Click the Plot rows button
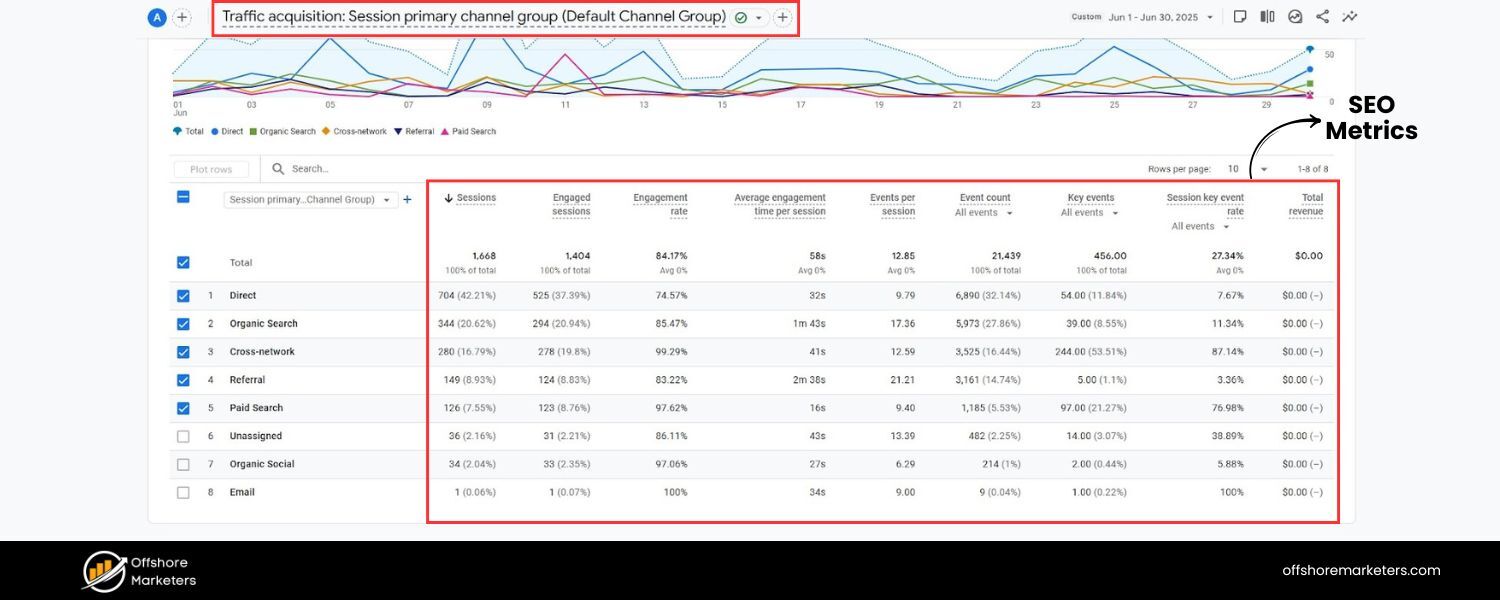The width and height of the screenshot is (1500, 600). tap(210, 169)
